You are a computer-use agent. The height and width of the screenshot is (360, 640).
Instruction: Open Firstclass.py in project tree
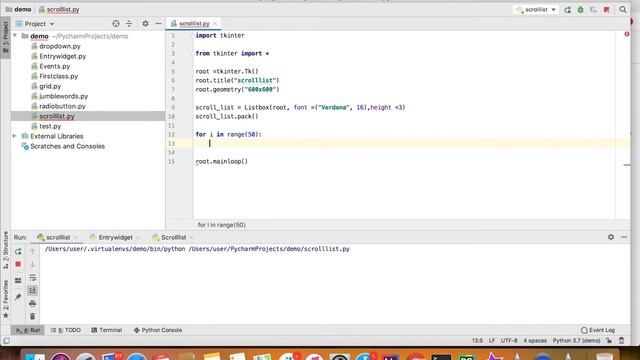58,76
